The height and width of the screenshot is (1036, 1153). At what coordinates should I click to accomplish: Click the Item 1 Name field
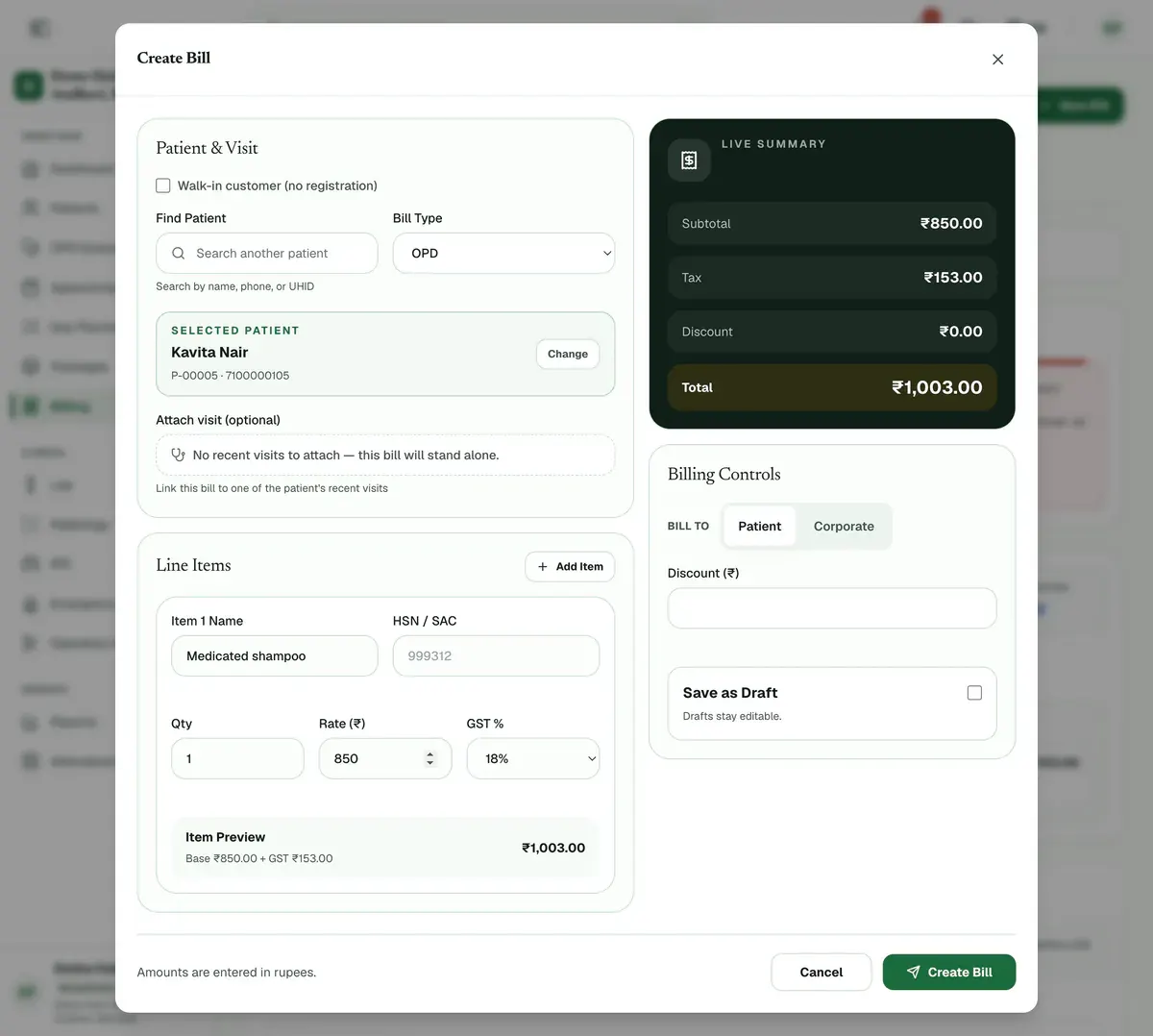click(275, 656)
